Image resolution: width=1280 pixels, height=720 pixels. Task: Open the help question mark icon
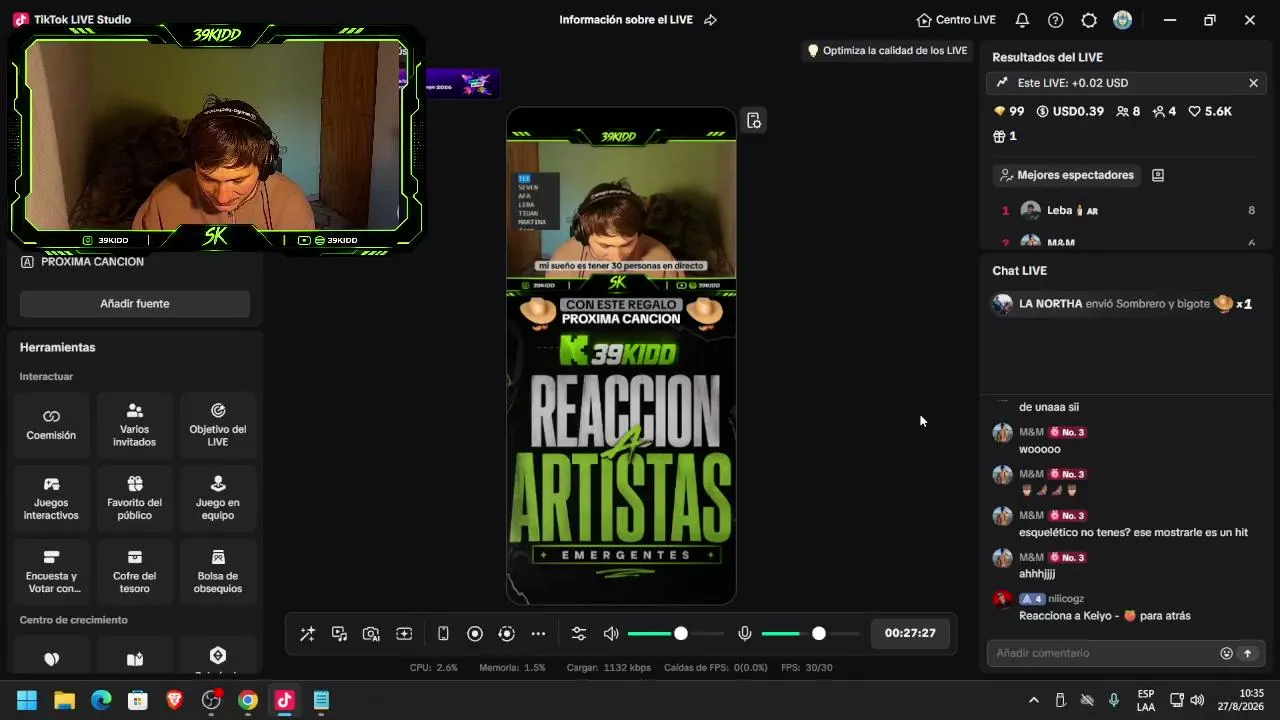point(1055,20)
